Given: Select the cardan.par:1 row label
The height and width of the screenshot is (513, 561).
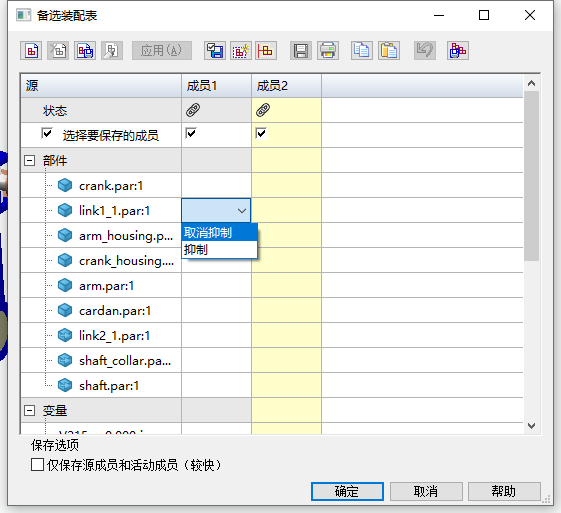Looking at the screenshot, I should 115,311.
